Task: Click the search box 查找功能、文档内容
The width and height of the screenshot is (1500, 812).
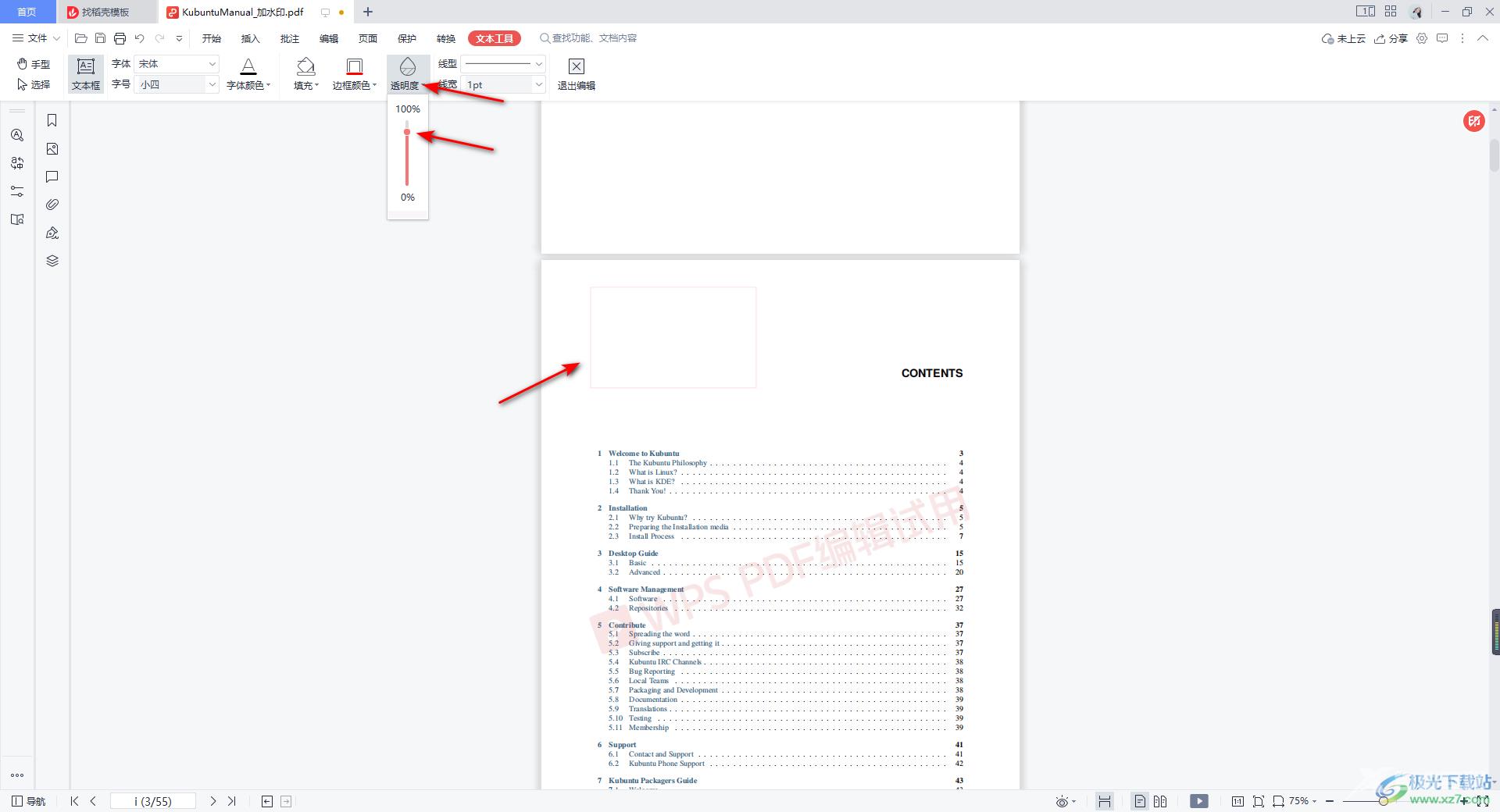Action: click(x=588, y=38)
